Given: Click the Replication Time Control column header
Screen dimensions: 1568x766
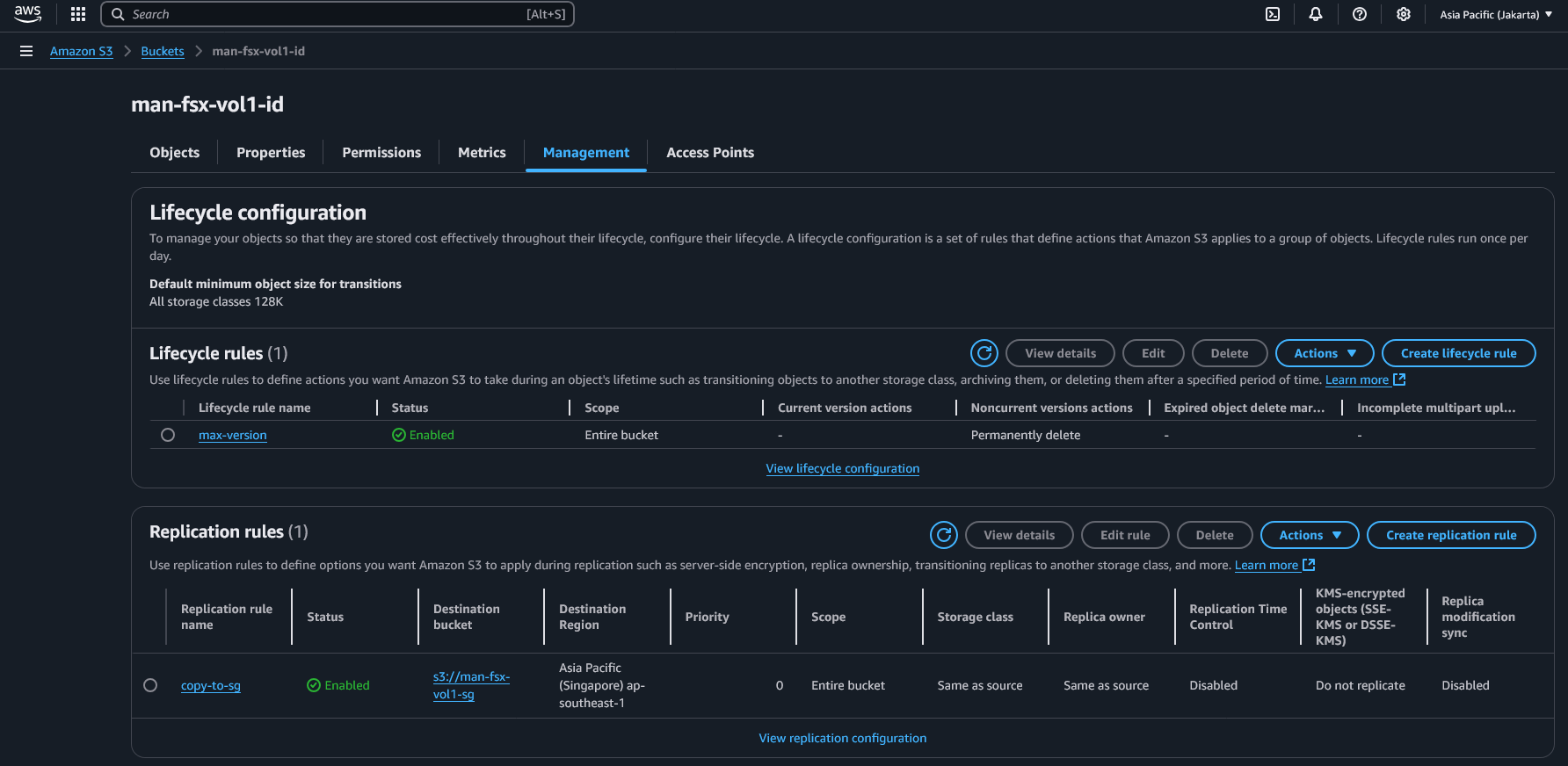Looking at the screenshot, I should [1238, 617].
